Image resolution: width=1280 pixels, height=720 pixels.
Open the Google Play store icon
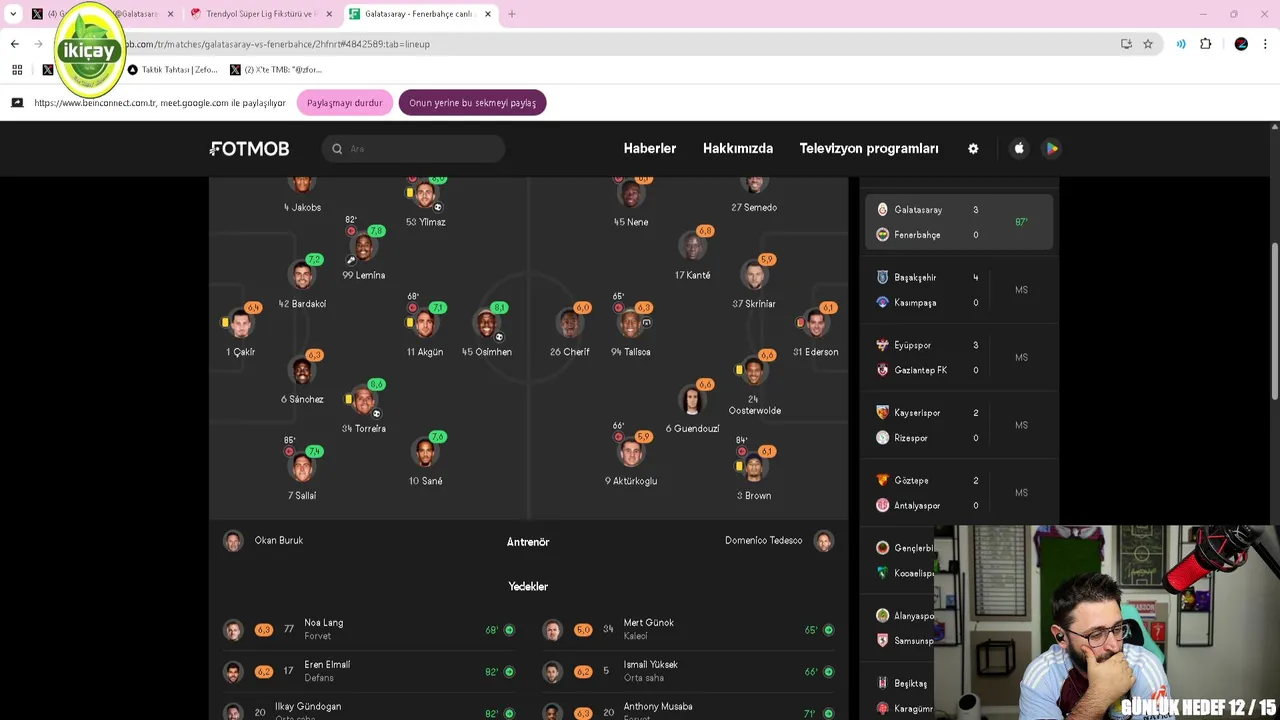coord(1051,148)
